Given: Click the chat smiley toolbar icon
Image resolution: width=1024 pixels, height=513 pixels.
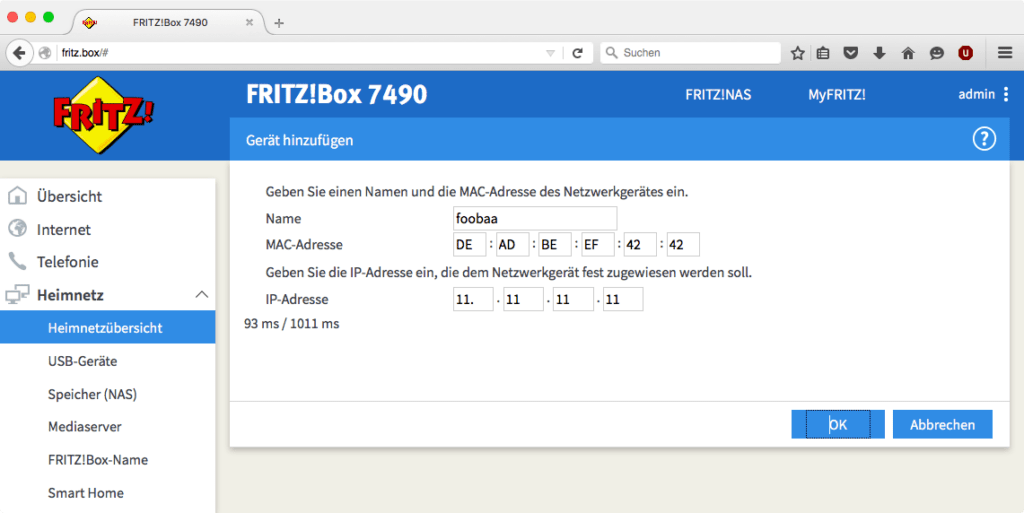Looking at the screenshot, I should [x=936, y=53].
